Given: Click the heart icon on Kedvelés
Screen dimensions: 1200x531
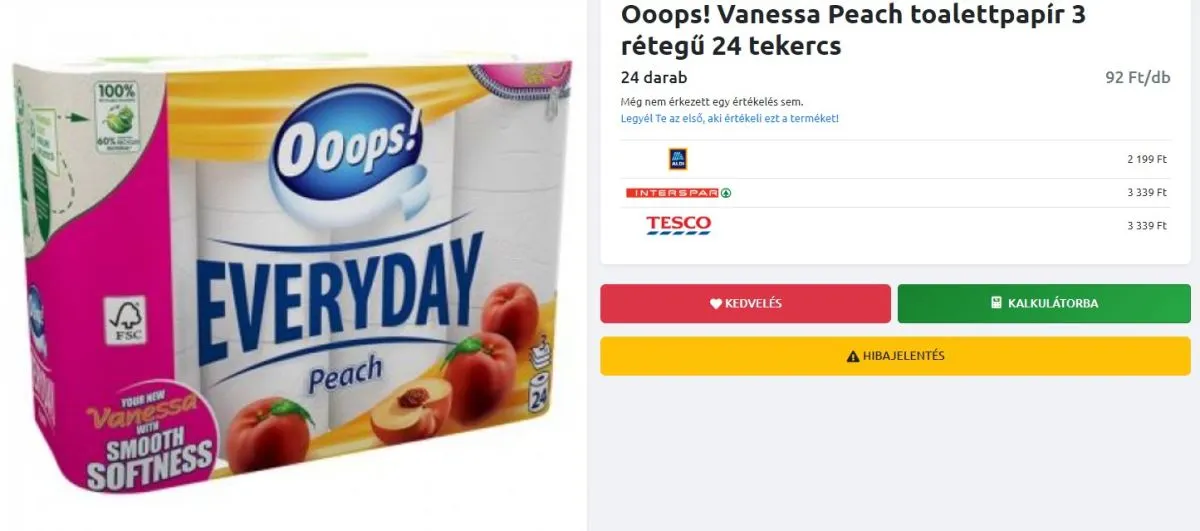Looking at the screenshot, I should (716, 304).
